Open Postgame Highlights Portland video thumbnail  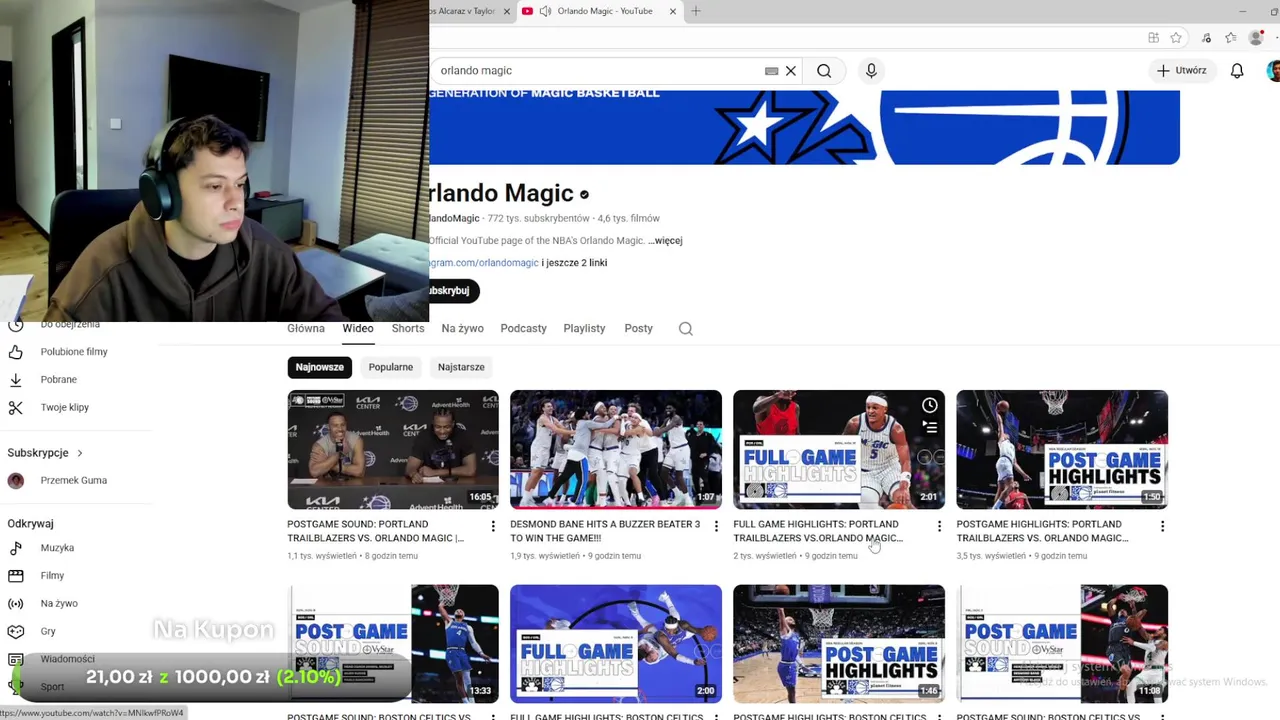(1062, 450)
